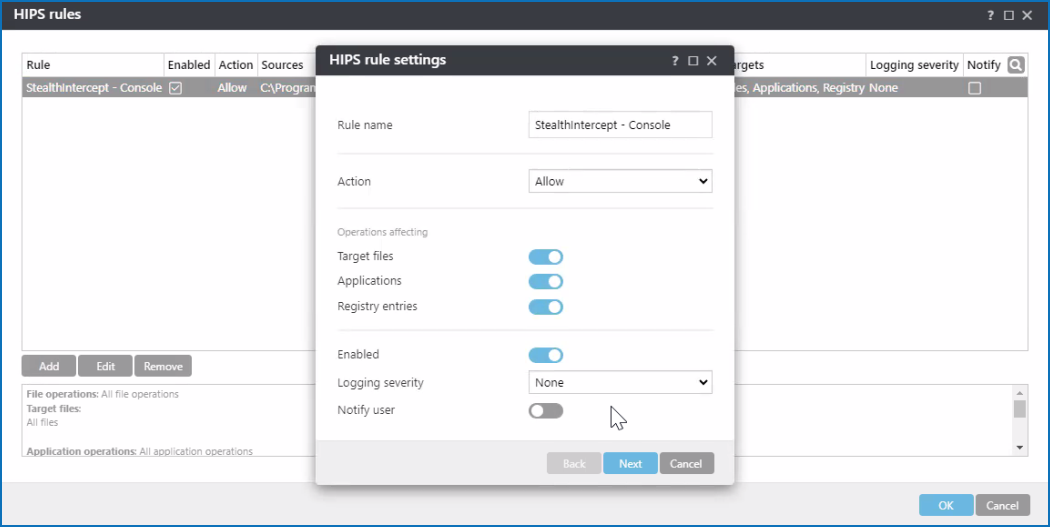Open the Action dropdown
Screen dimensions: 1050x527
click(620, 182)
